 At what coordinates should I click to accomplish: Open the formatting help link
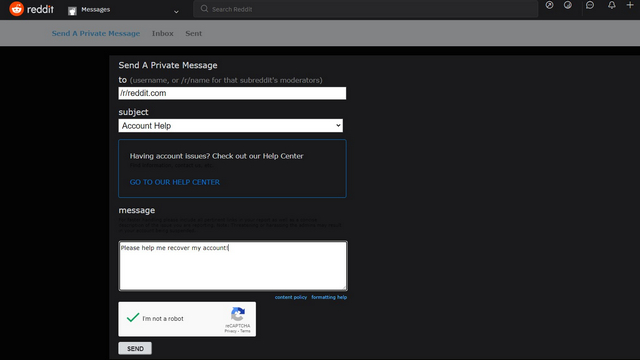(329, 297)
